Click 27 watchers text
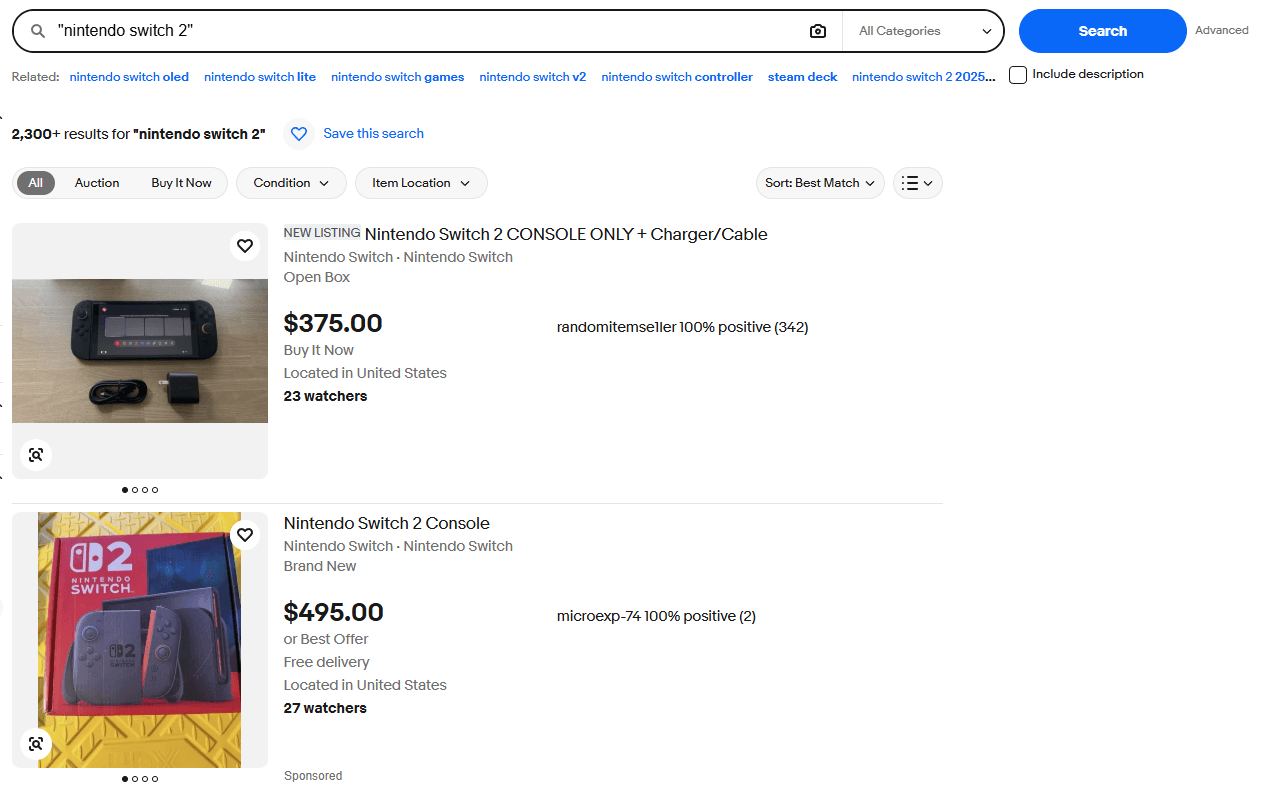 coord(325,709)
